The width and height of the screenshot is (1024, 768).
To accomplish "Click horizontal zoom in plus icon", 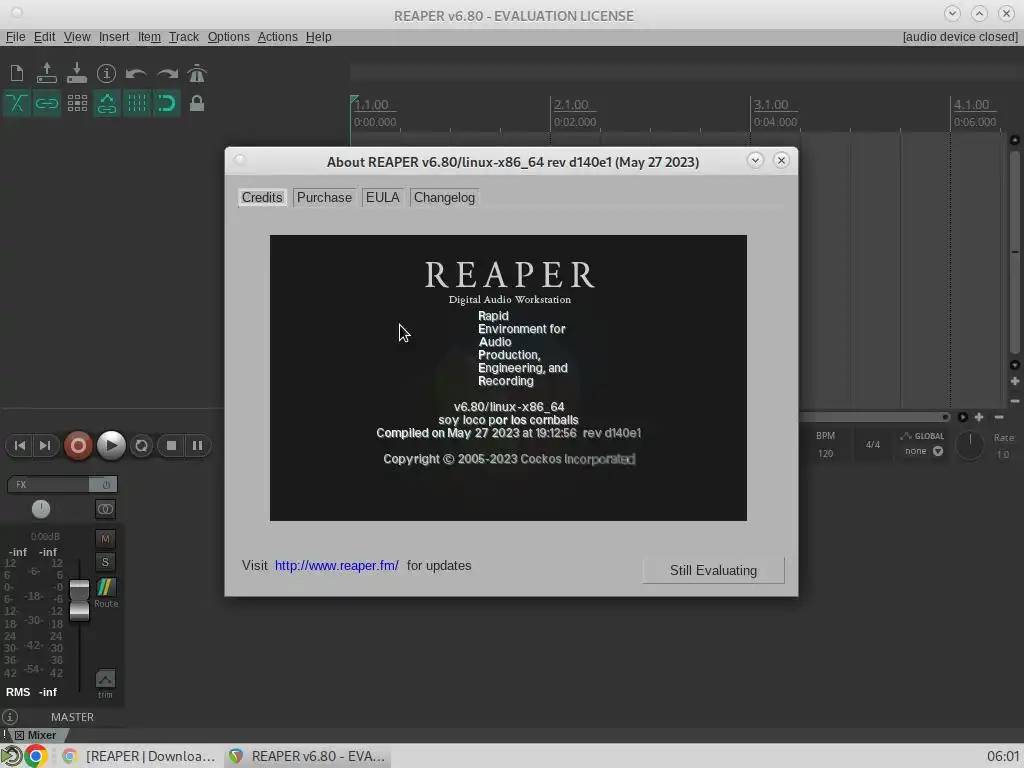I will coord(979,417).
